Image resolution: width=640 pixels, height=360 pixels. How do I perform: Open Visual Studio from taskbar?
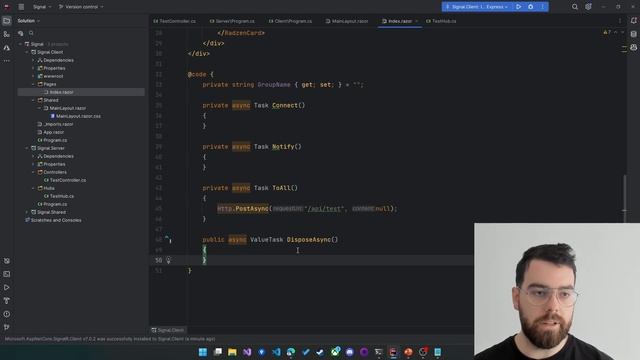coord(247,352)
